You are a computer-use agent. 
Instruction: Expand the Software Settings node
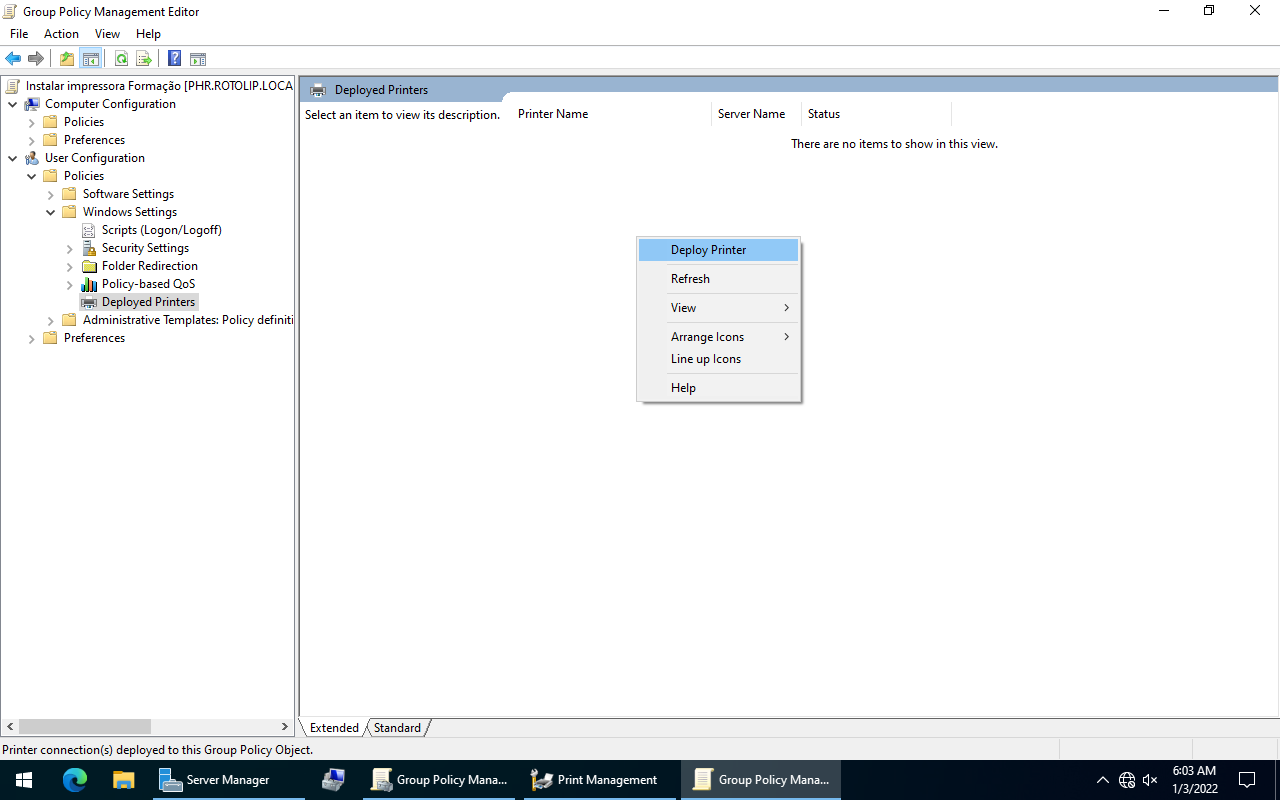pyautogui.click(x=51, y=194)
